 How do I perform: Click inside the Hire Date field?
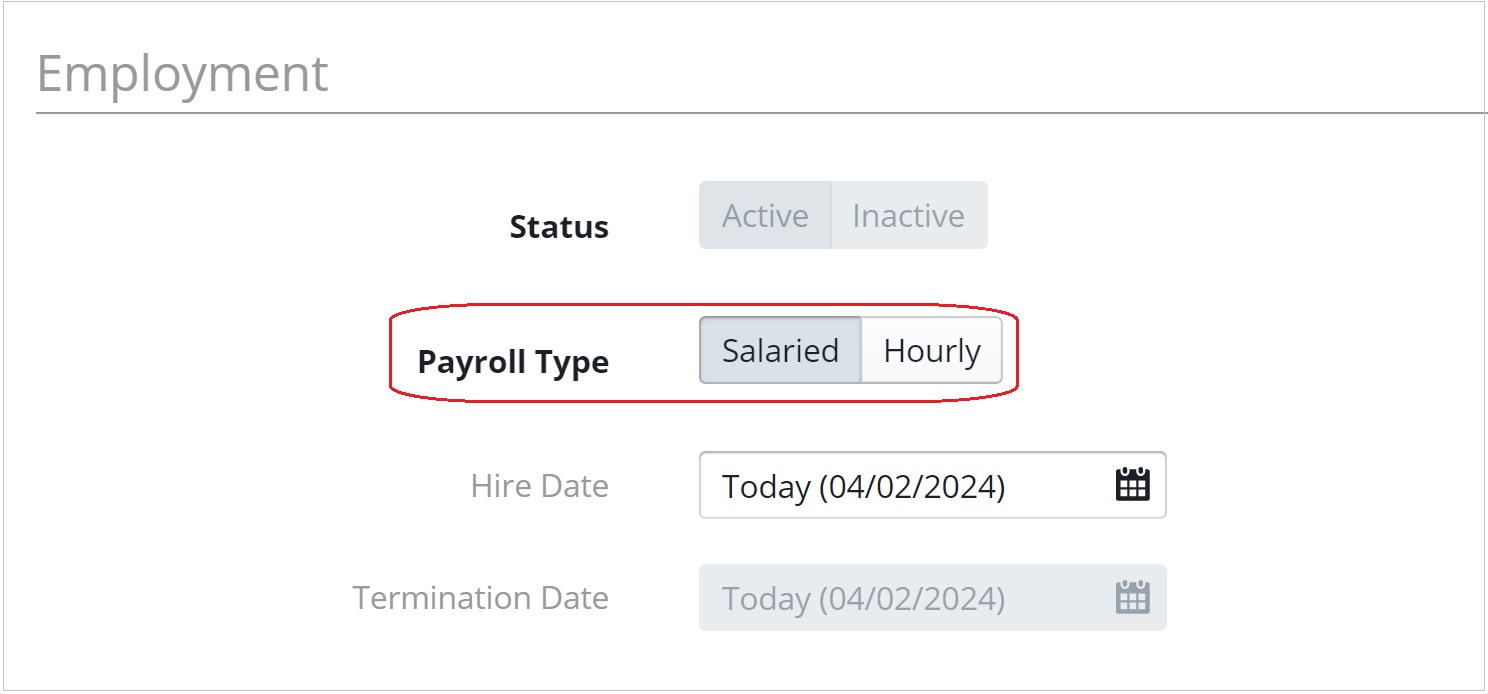click(x=932, y=485)
